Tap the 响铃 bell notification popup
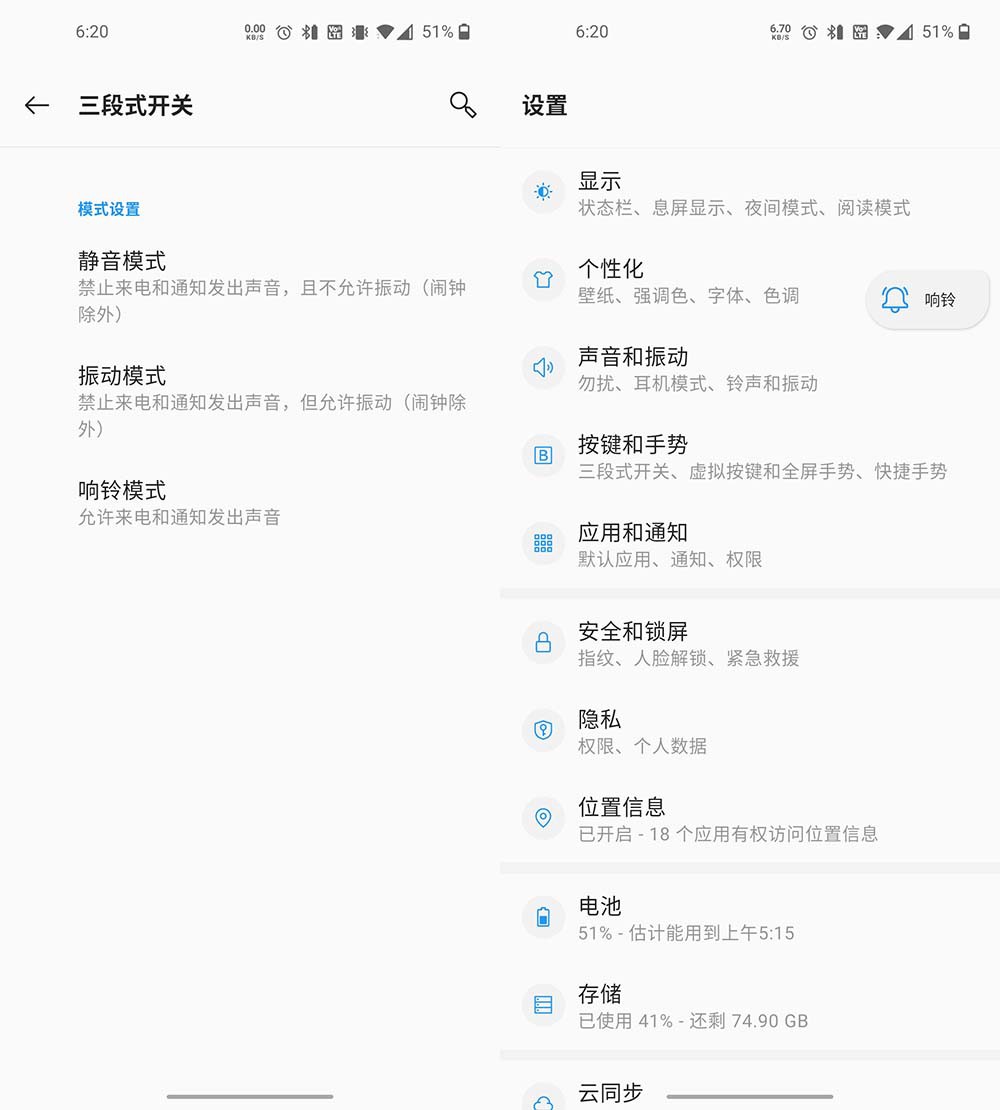 [x=927, y=299]
